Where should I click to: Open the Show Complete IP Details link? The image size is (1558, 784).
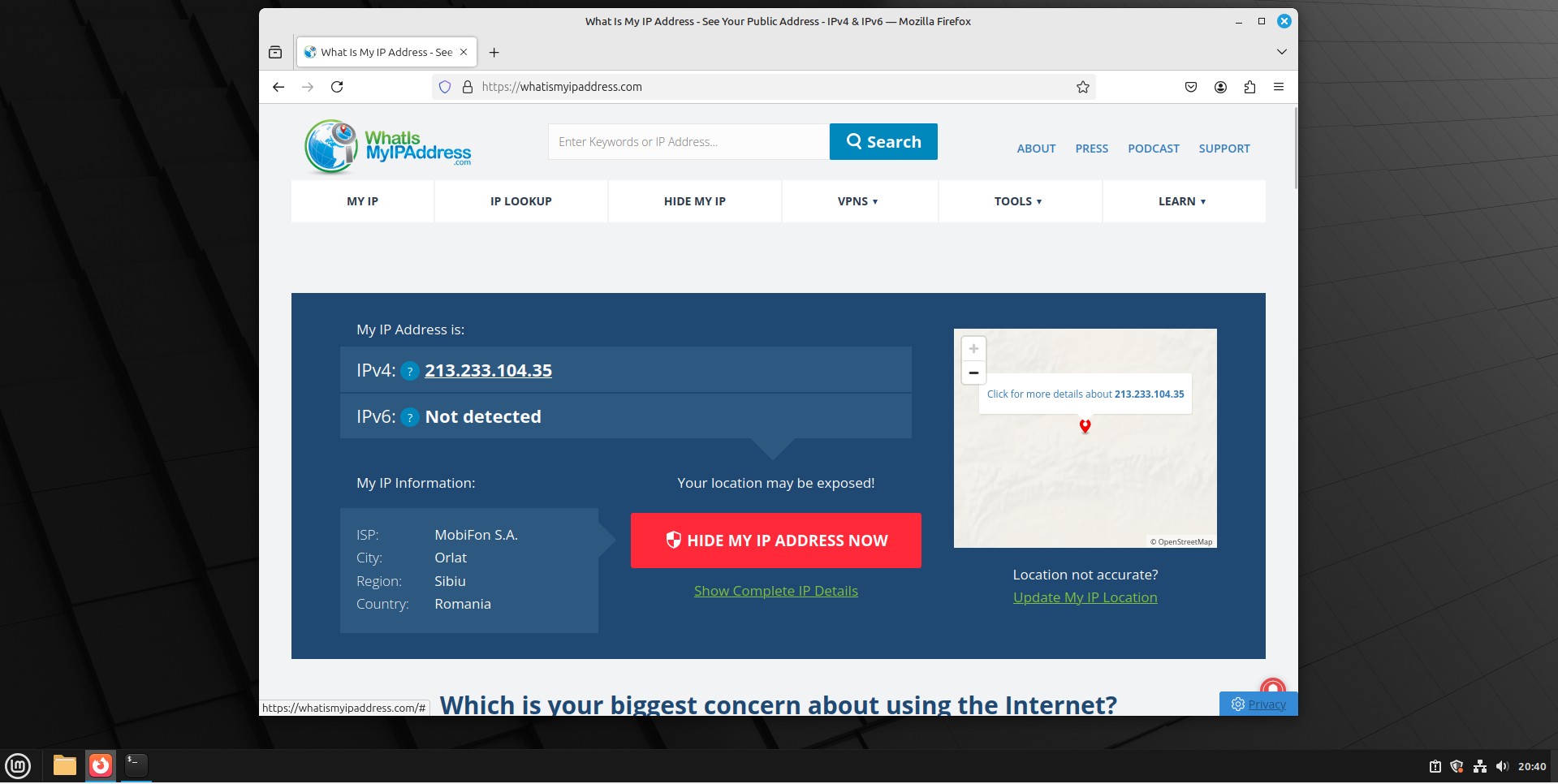click(x=775, y=591)
